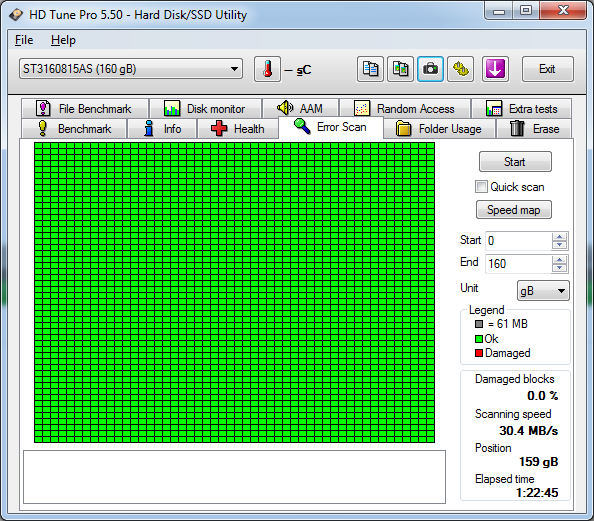Increase the Start value with up arrow
This screenshot has width=594, height=521.
tap(560, 236)
